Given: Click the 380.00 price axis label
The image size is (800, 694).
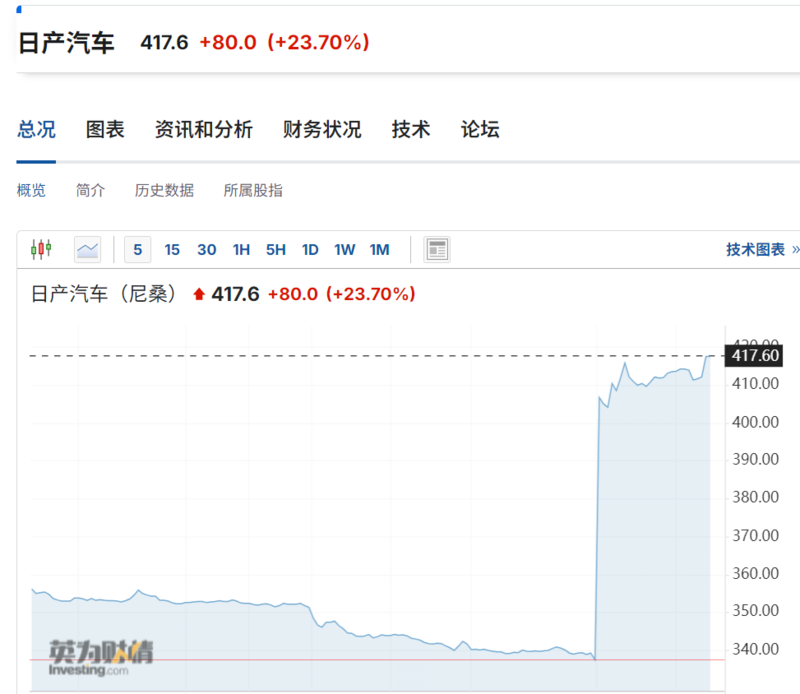Looking at the screenshot, I should 756,497.
